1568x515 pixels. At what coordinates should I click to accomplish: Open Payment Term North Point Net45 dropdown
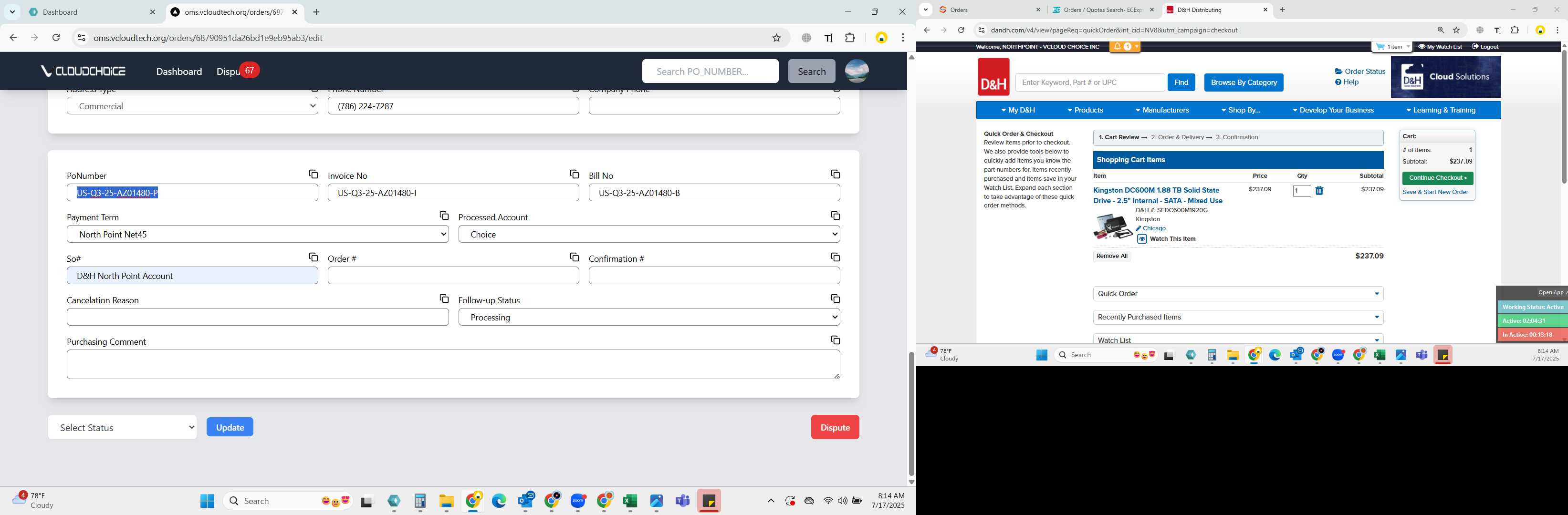coord(258,234)
